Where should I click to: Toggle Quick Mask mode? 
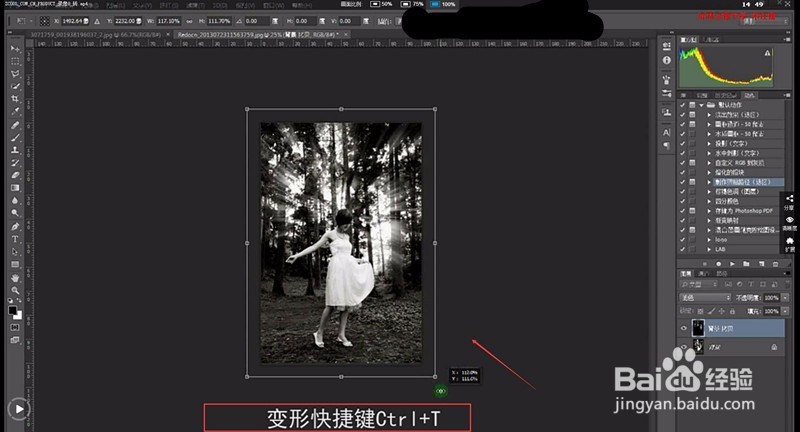pyautogui.click(x=15, y=327)
